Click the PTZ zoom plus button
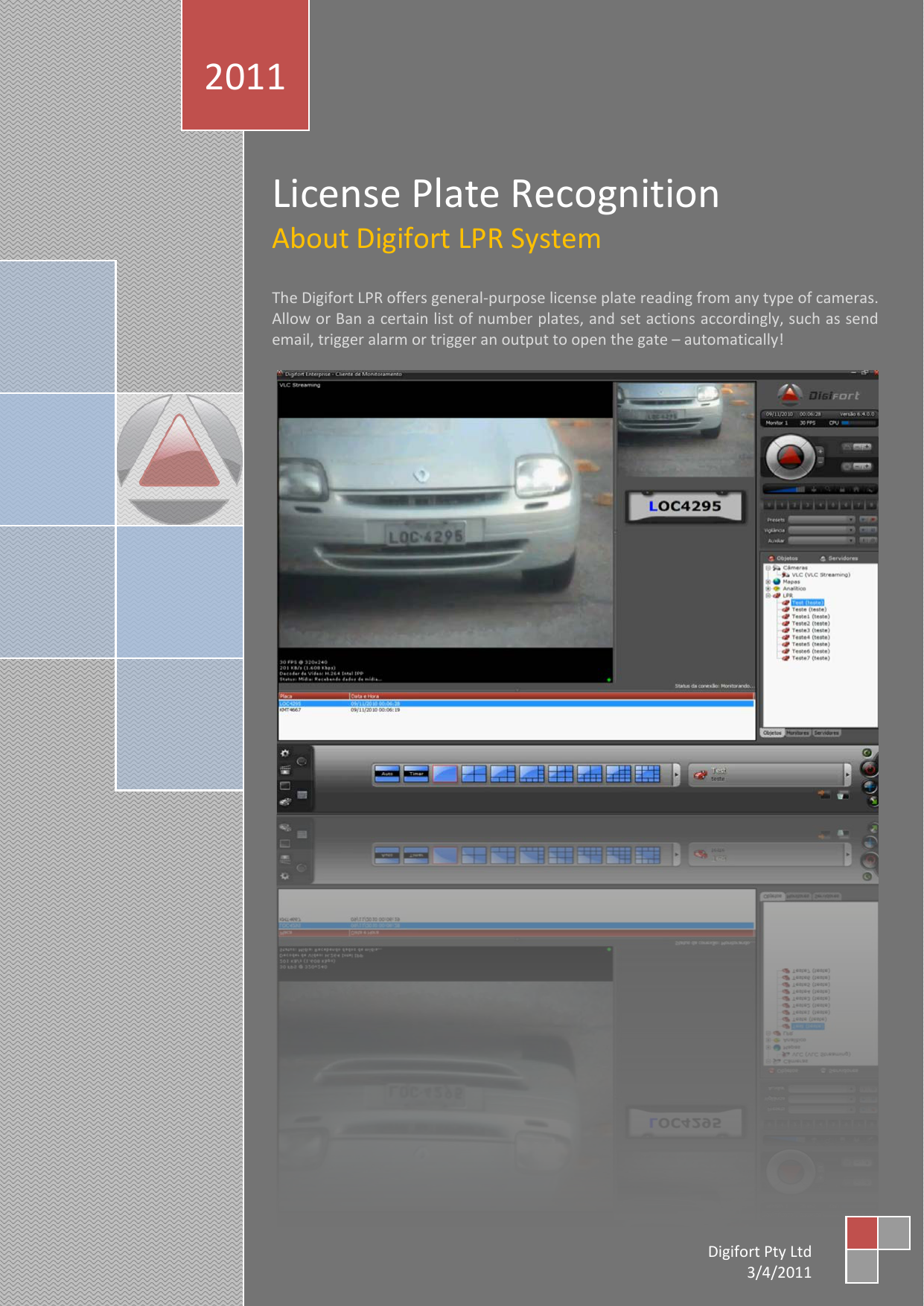Viewport: 924px width, 1306px height. tap(821, 451)
